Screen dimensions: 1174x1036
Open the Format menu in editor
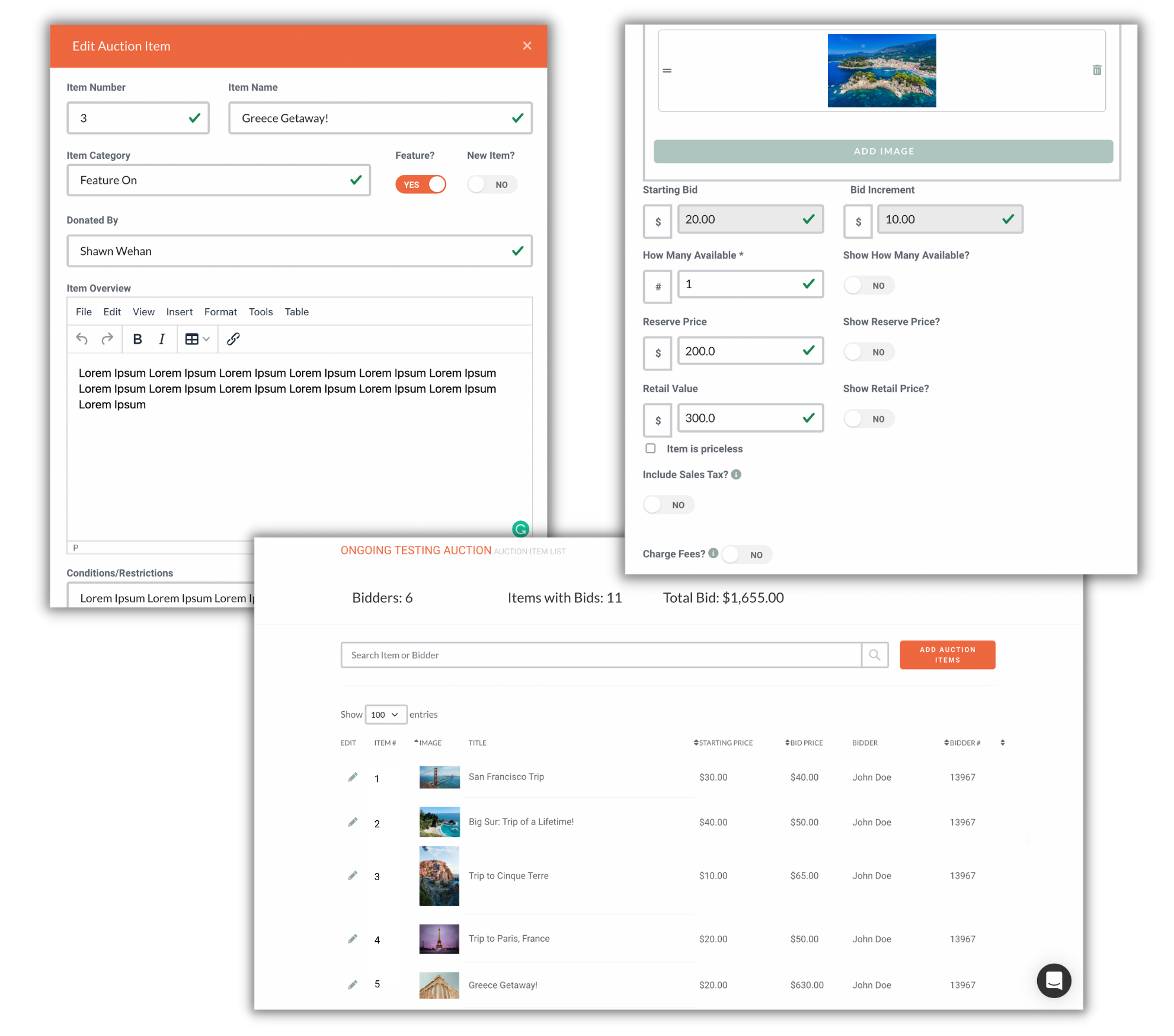(x=220, y=312)
